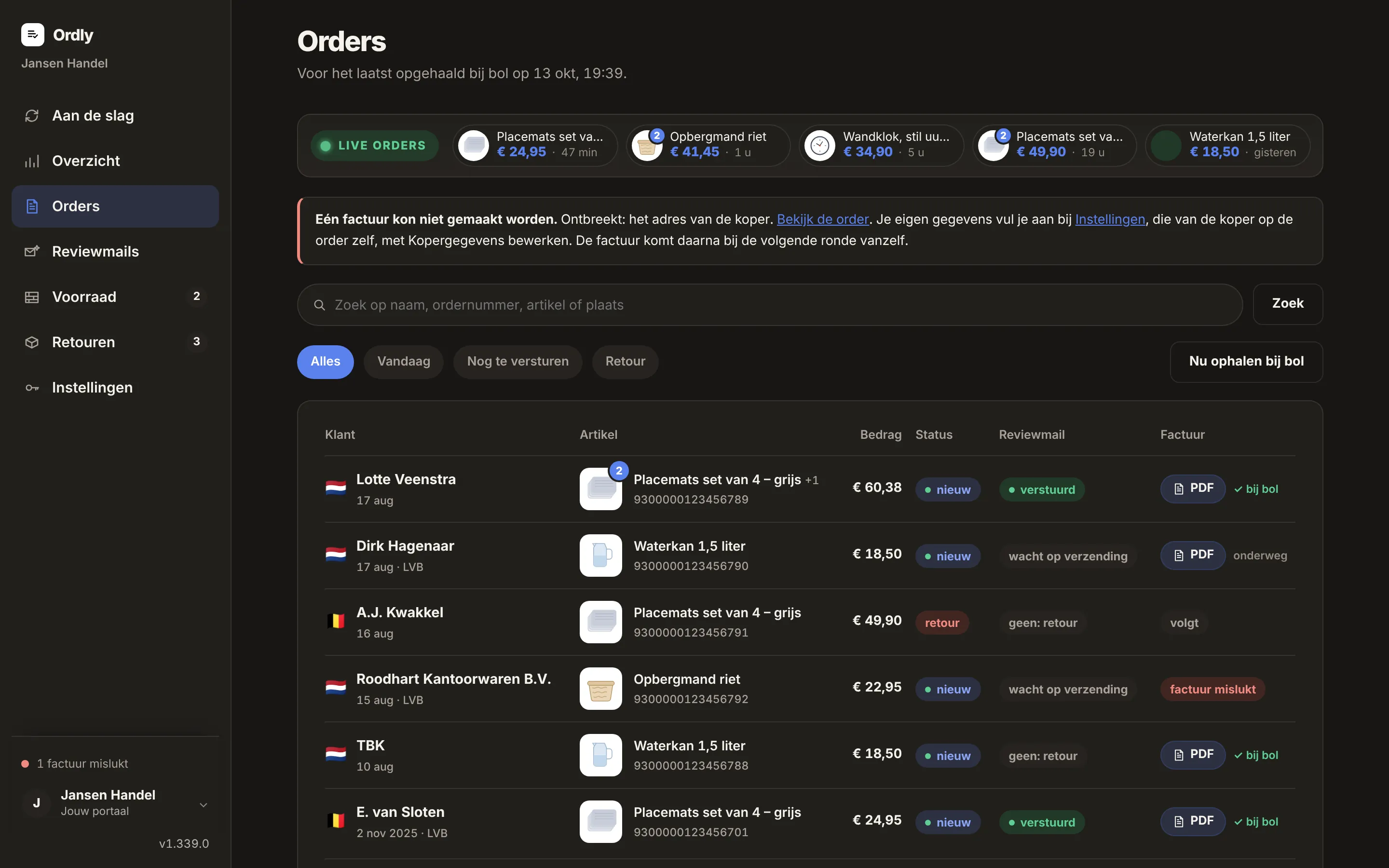The image size is (1389, 868).
Task: Click the magnifier icon in search field
Action: 320,305
